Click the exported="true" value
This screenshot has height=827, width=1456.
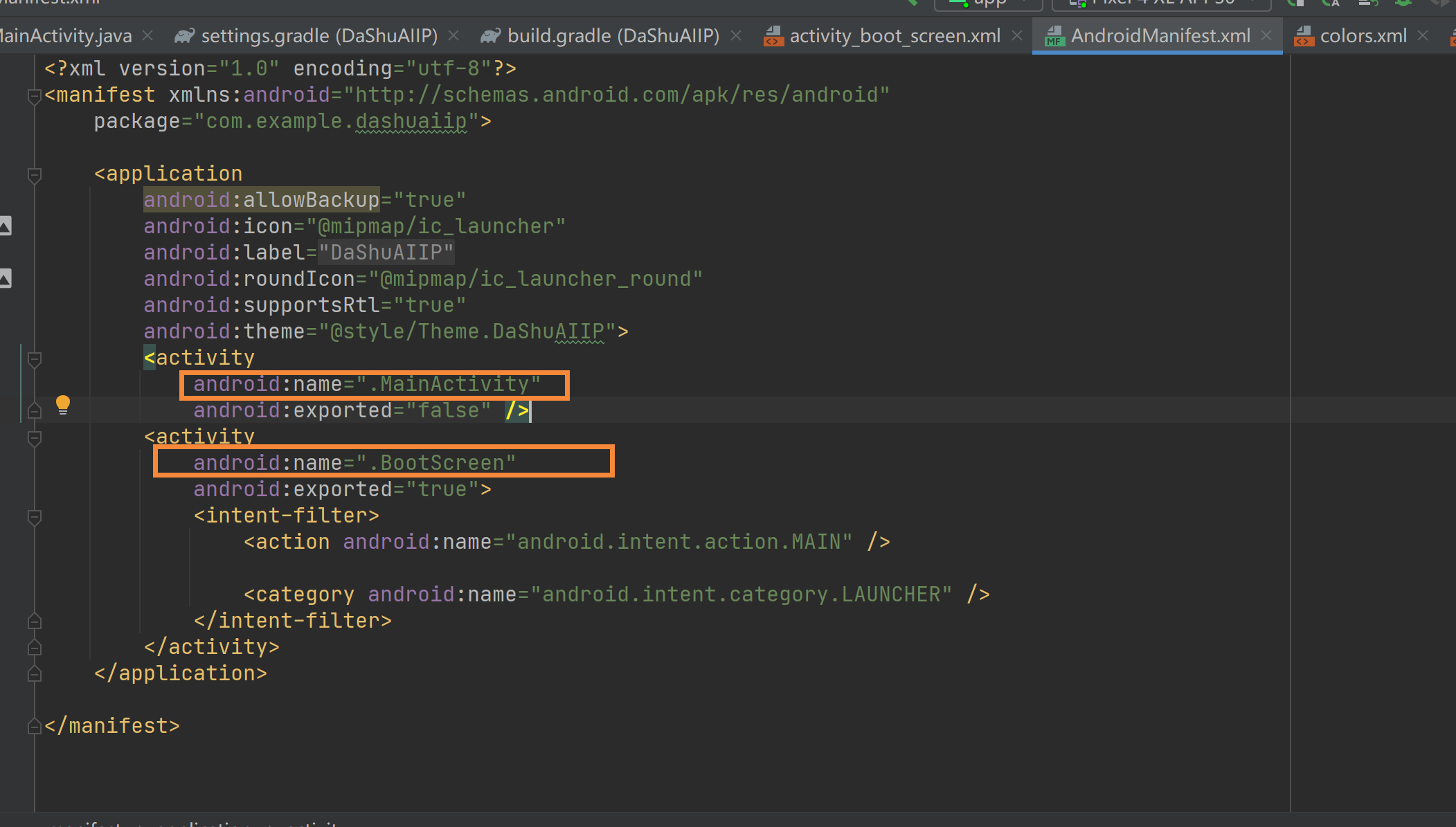442,489
